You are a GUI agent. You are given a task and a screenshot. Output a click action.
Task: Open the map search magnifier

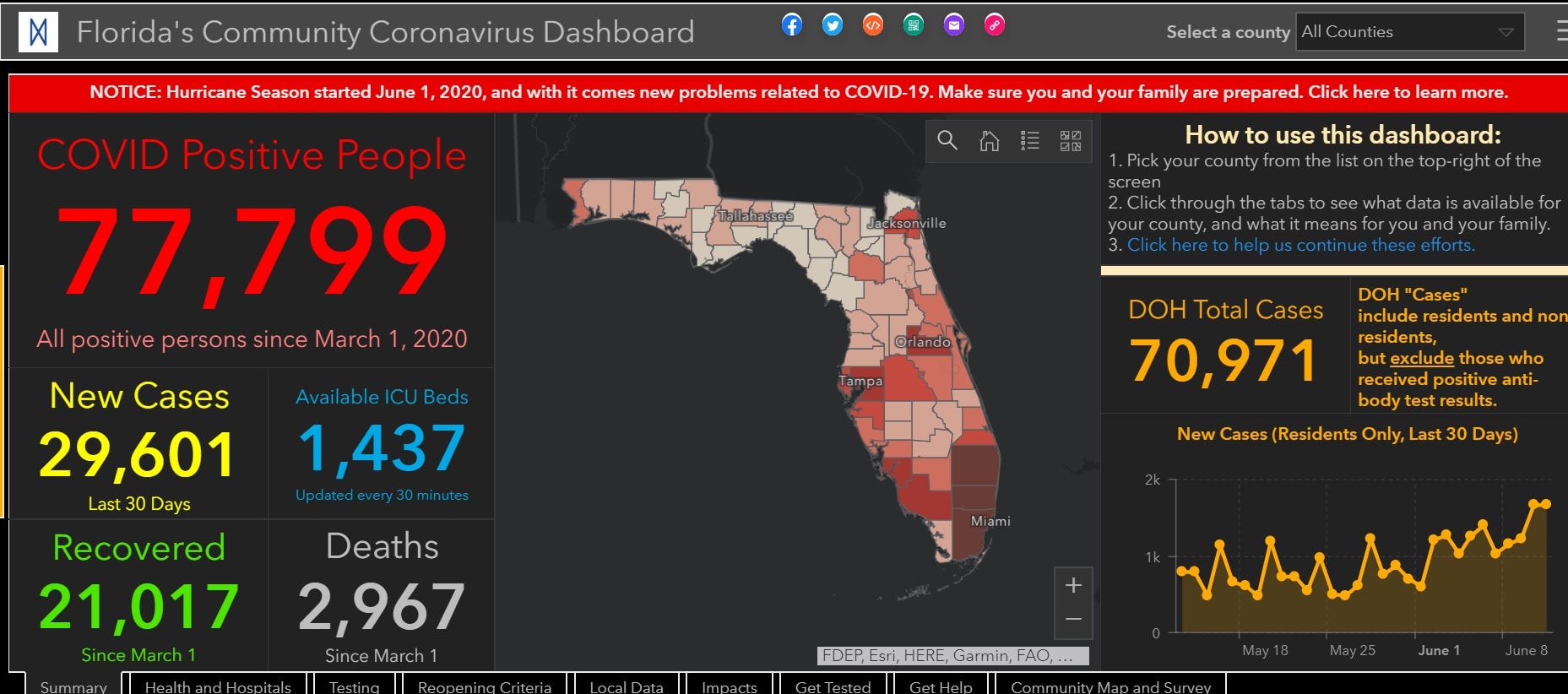947,141
